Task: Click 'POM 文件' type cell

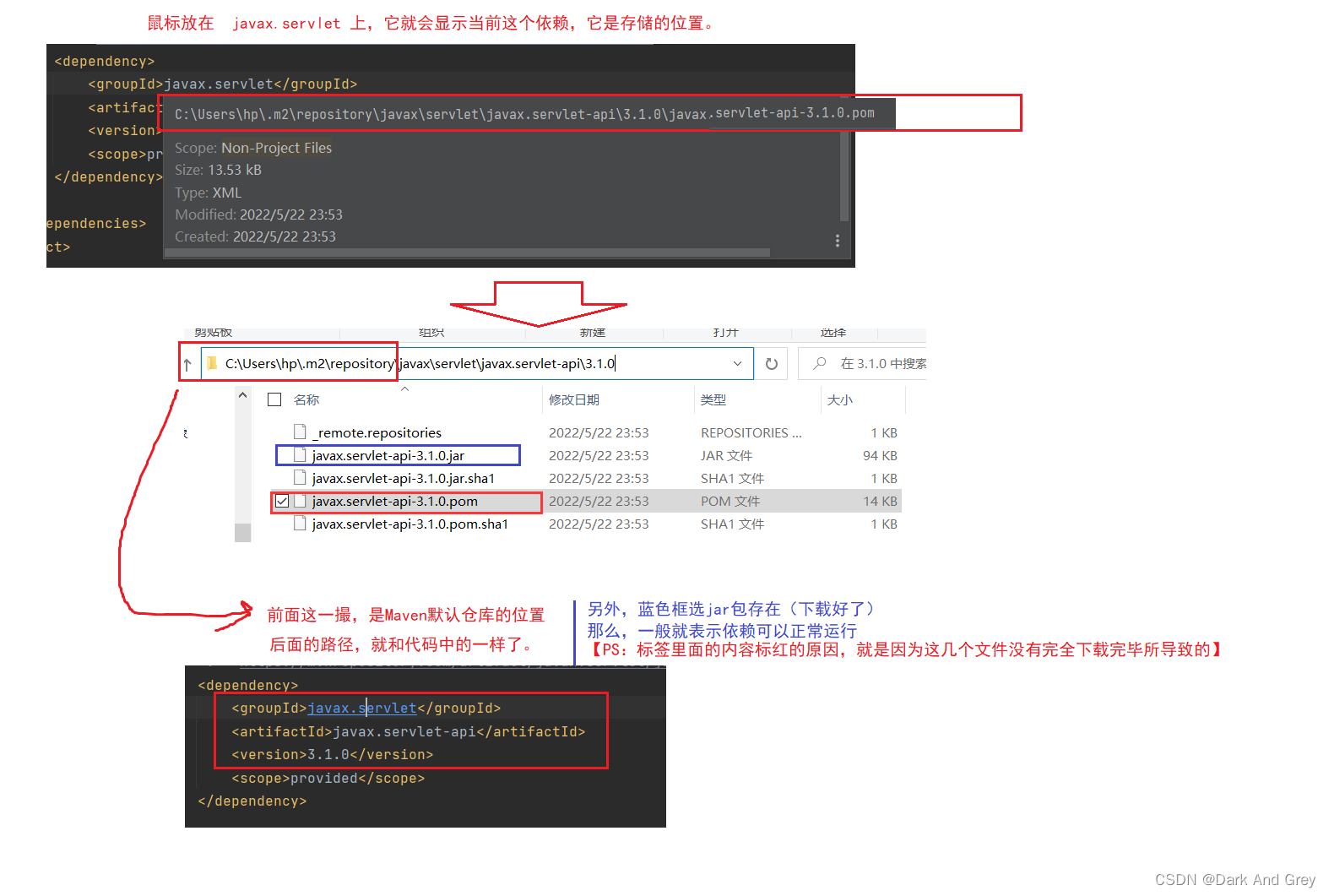Action: (730, 501)
